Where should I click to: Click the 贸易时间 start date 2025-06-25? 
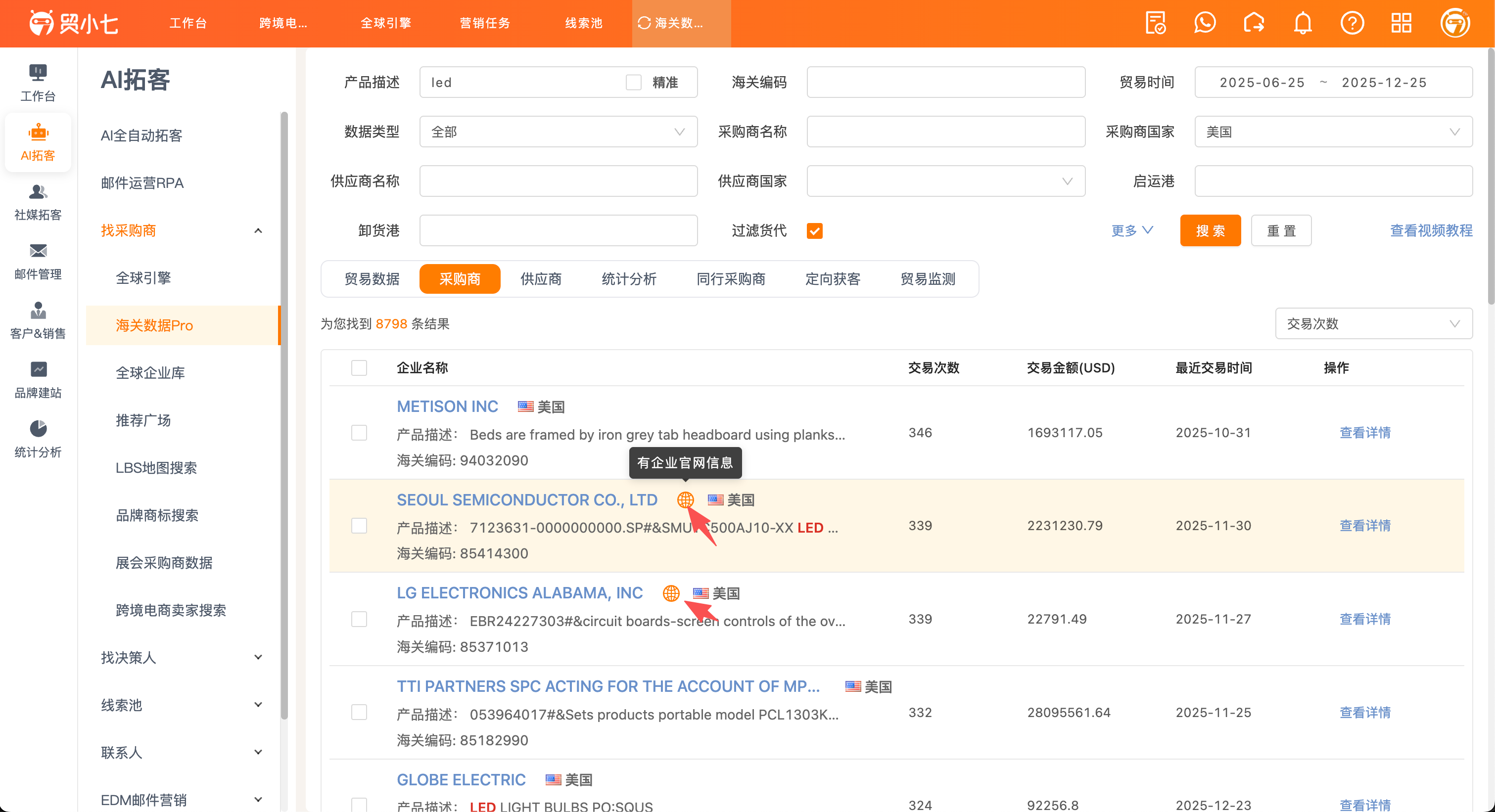coord(1262,83)
